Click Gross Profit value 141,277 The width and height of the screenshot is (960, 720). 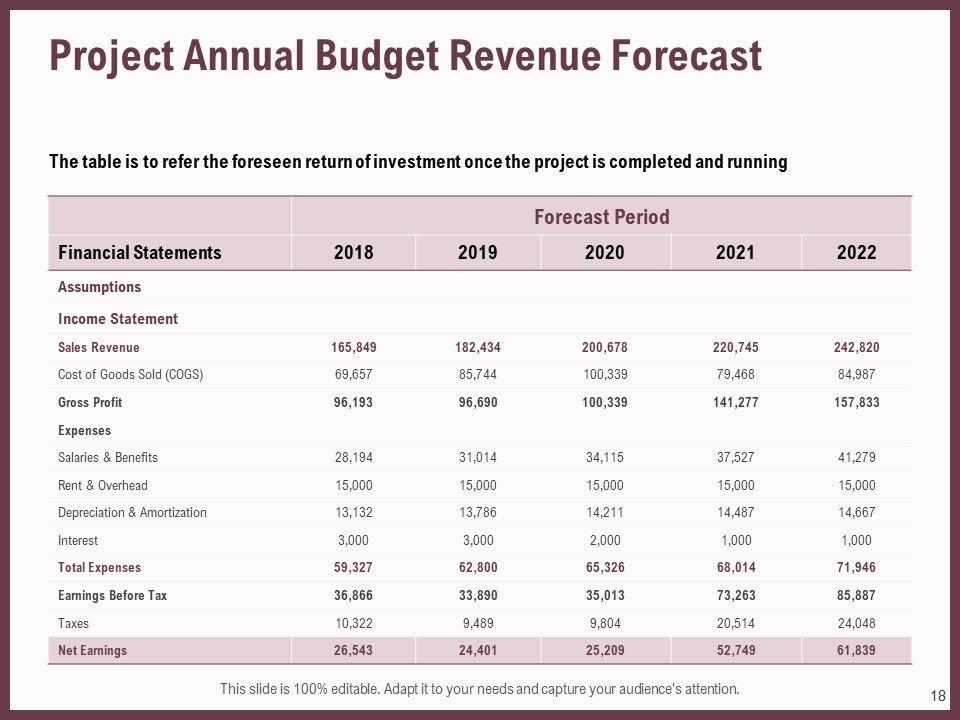point(735,403)
